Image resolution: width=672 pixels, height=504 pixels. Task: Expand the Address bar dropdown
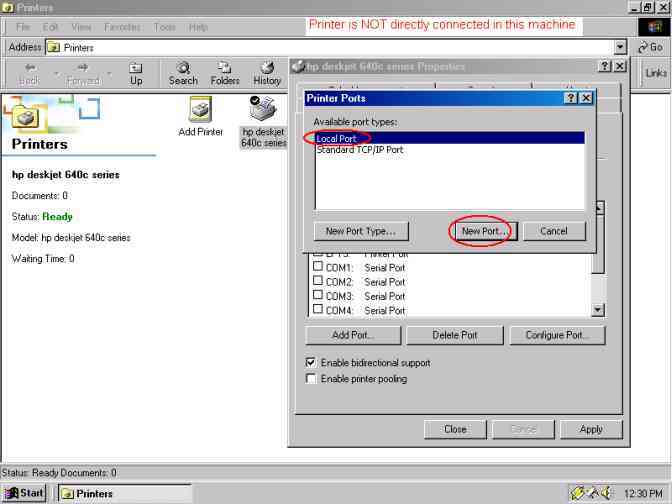coord(621,47)
